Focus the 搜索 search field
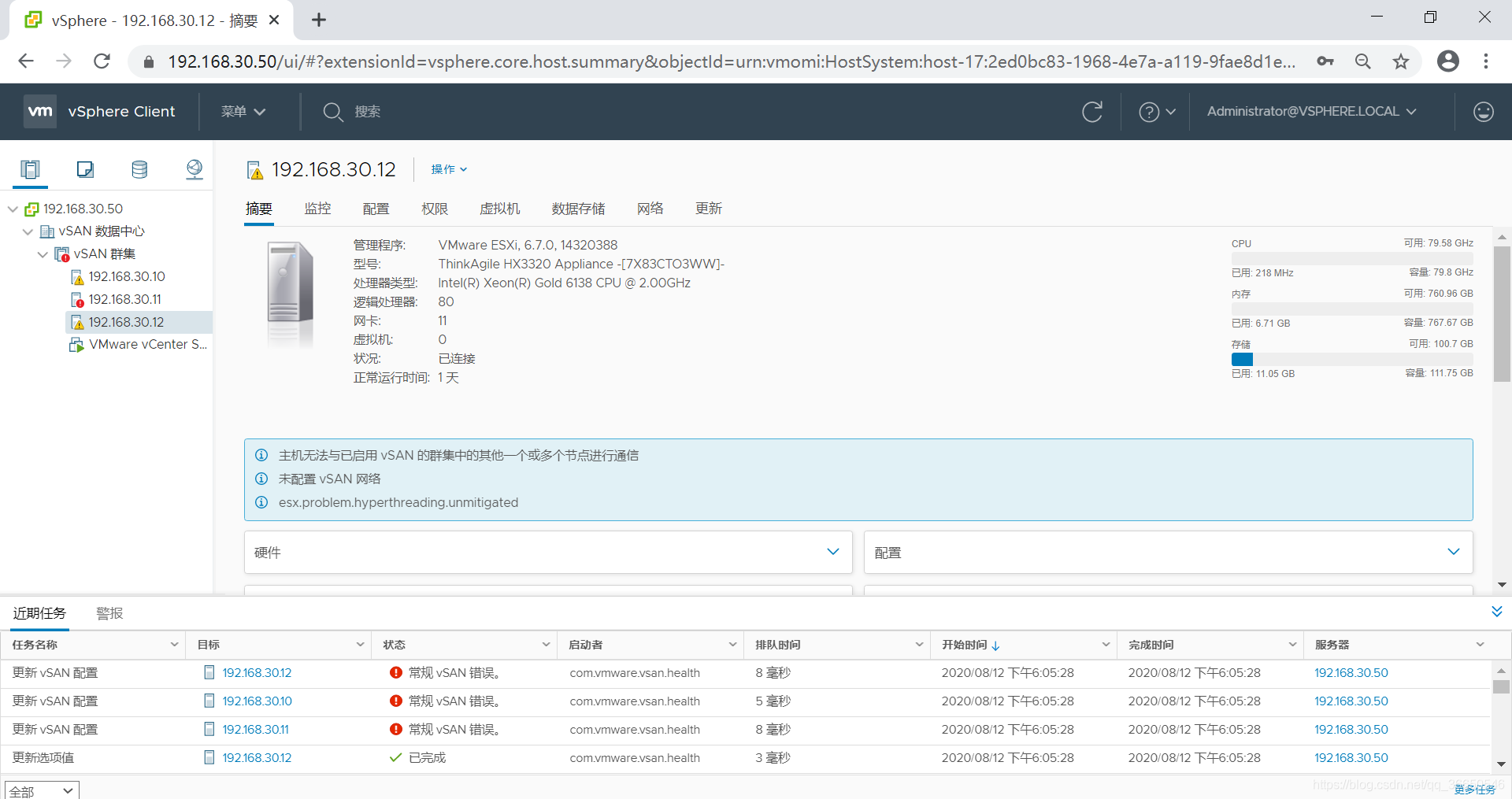The image size is (1512, 799). (368, 112)
